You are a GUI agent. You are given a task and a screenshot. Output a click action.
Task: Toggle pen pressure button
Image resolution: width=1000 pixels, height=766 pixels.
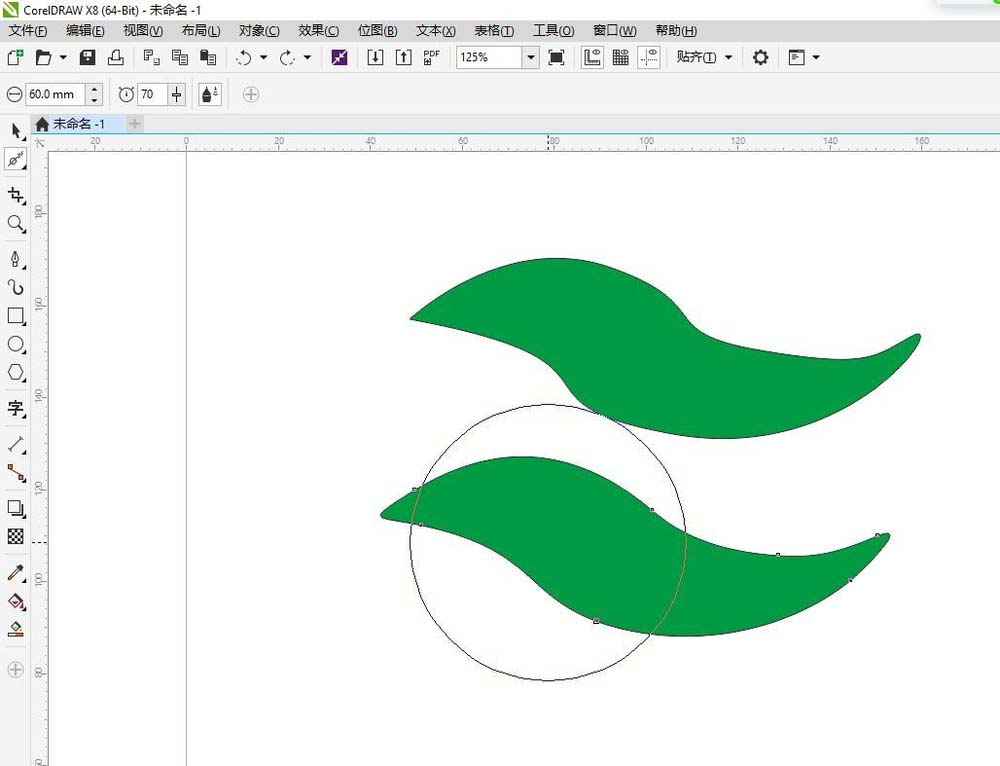210,94
